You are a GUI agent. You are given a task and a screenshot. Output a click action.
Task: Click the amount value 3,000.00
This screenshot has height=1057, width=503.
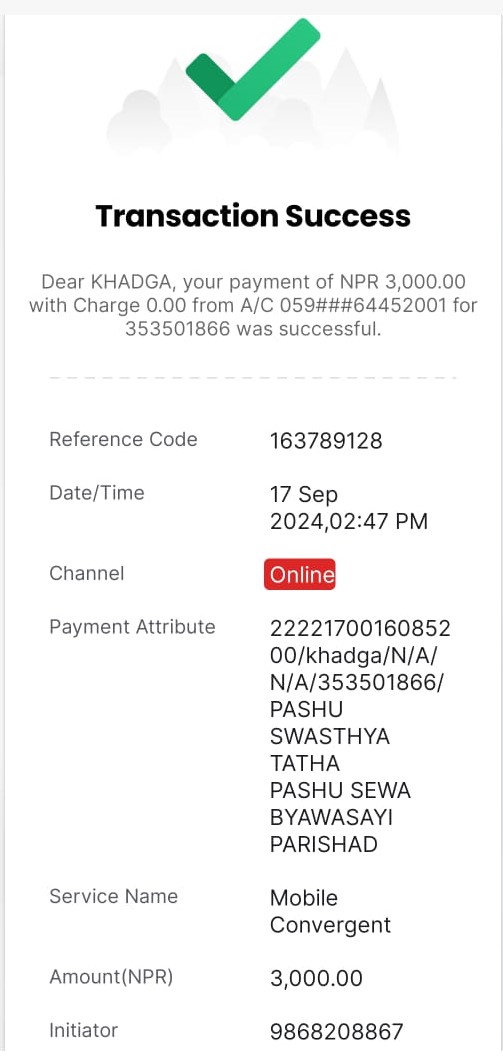316,978
